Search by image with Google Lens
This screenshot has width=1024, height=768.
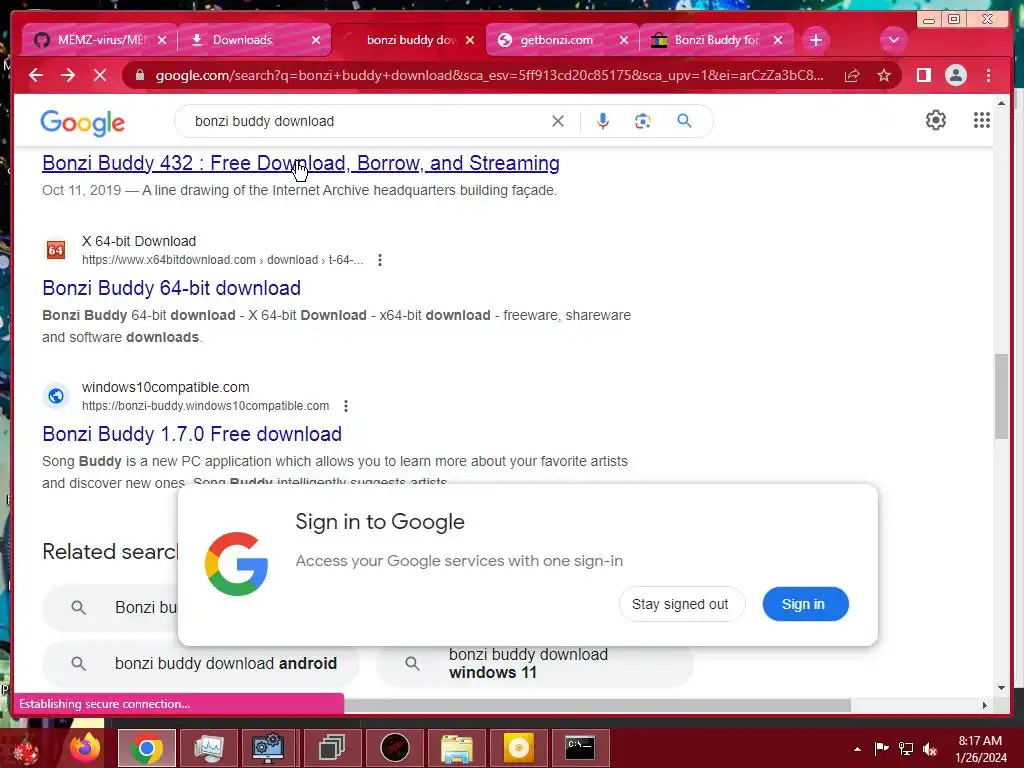pyautogui.click(x=643, y=121)
